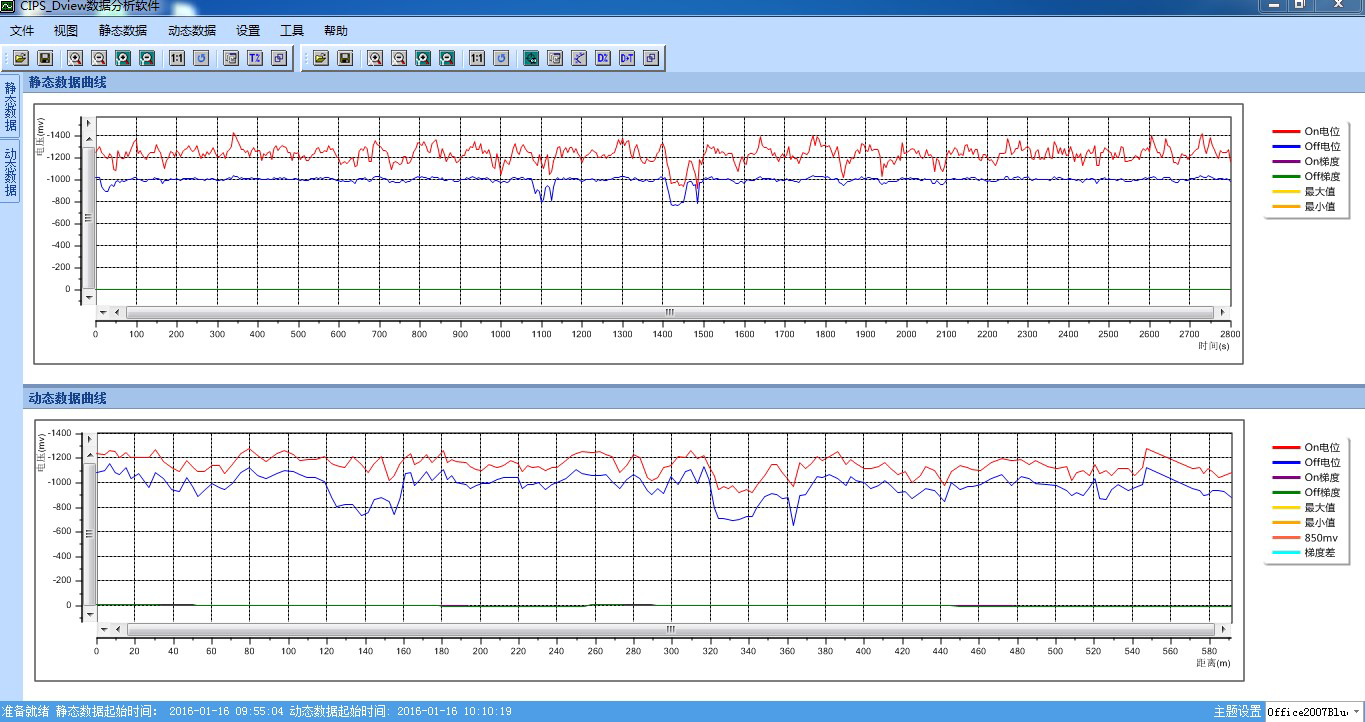Click the open file icon in static toolbar
Viewport: 1365px width, 722px height.
(x=20, y=58)
